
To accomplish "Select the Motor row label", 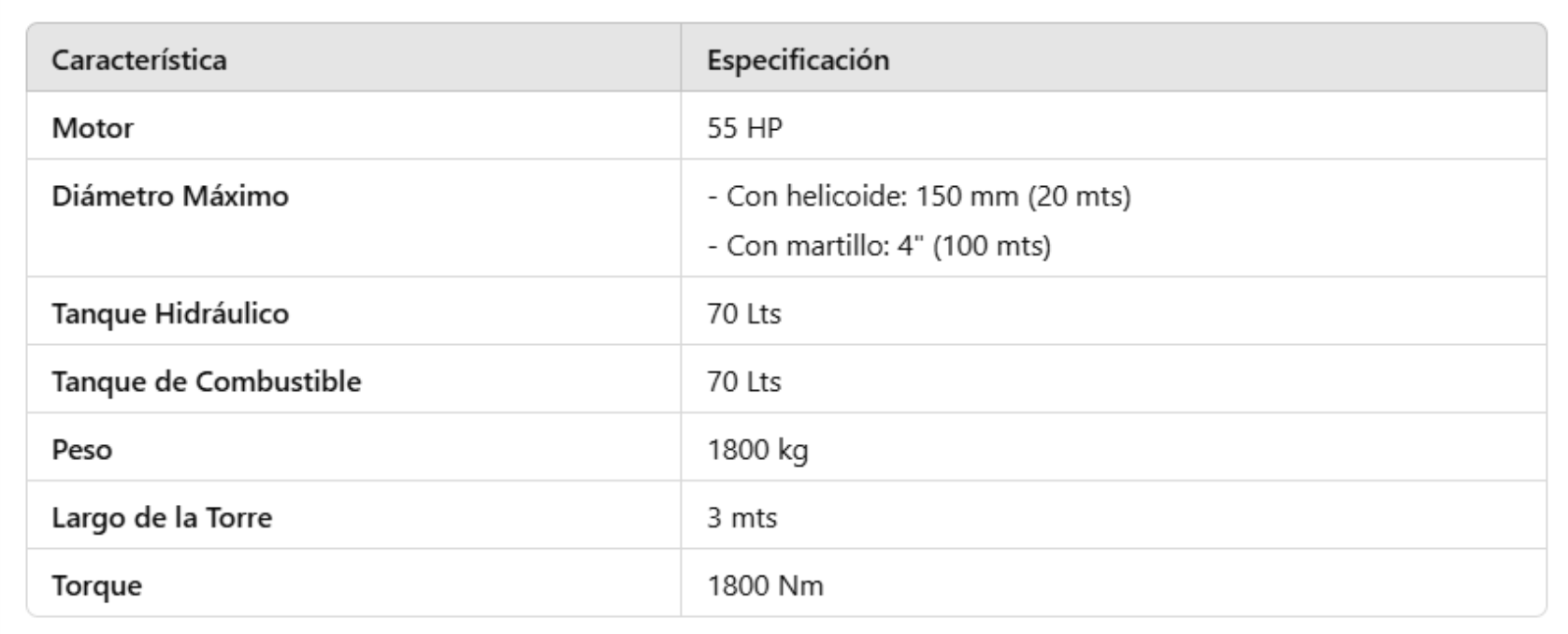I will [93, 128].
